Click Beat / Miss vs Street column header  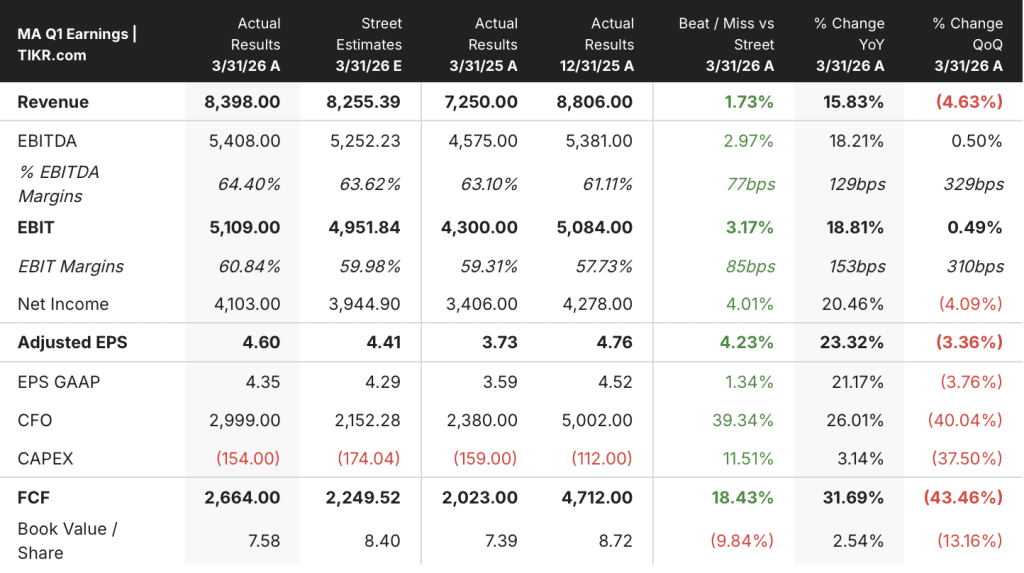(x=726, y=44)
